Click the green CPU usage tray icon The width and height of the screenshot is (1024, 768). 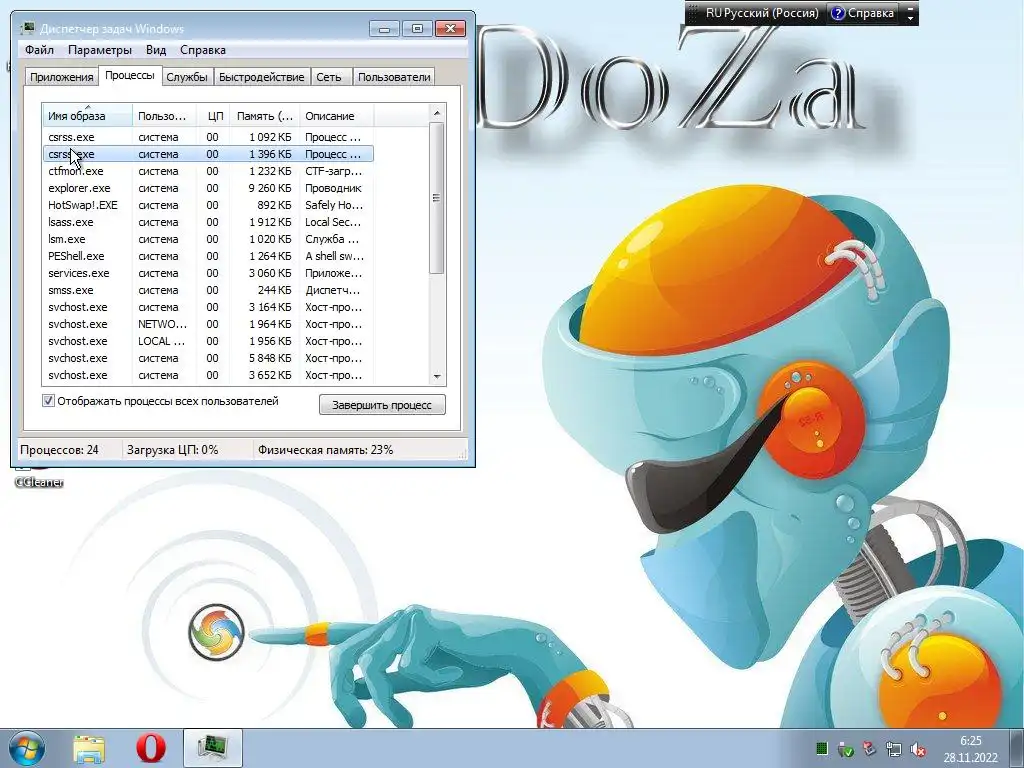point(822,749)
